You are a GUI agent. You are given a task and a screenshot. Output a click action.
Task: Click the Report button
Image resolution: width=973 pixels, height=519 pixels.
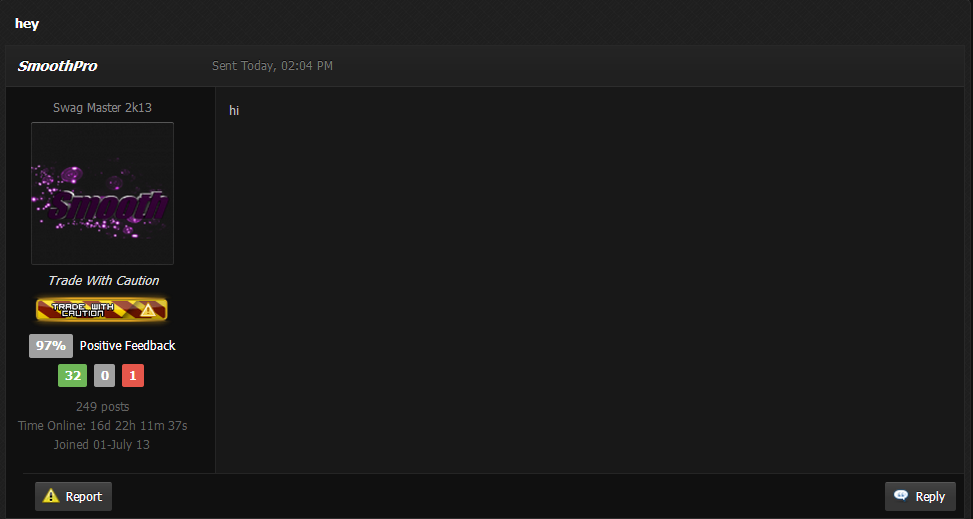73,497
